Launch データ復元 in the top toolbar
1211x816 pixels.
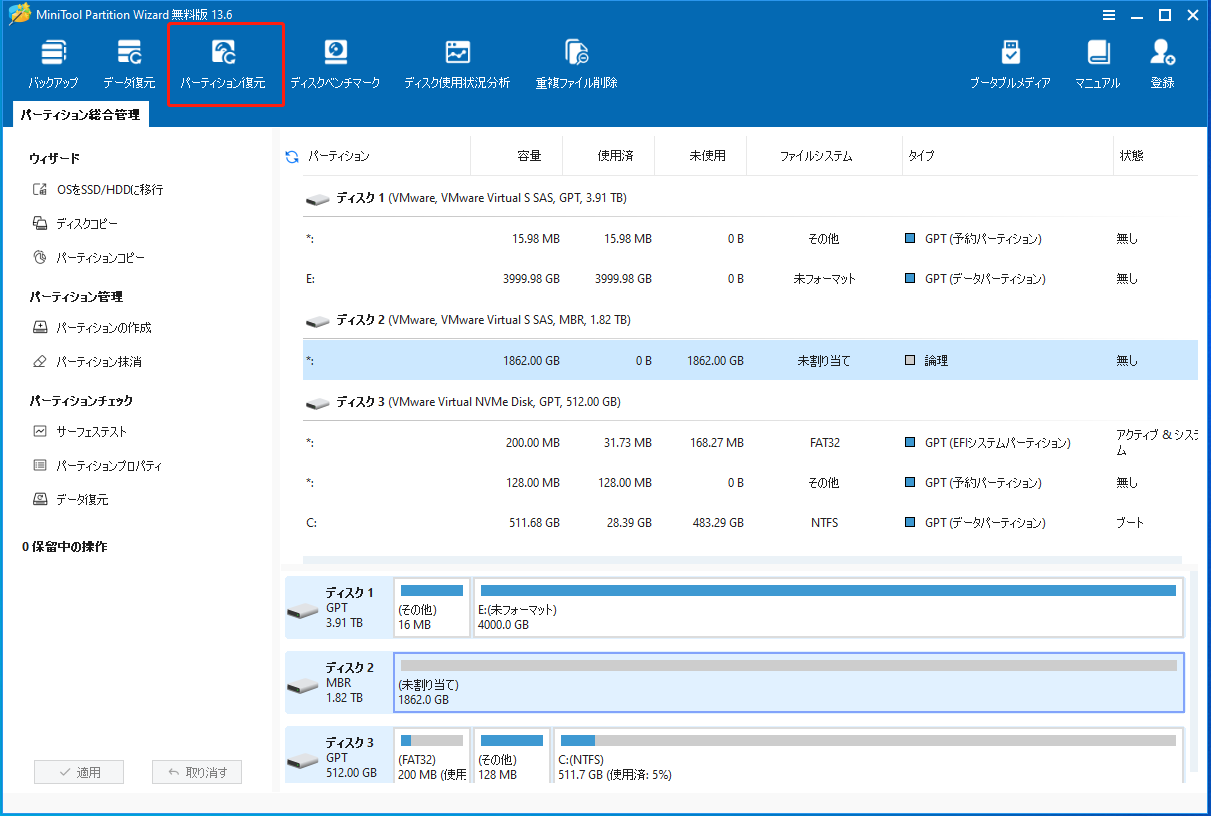(129, 65)
